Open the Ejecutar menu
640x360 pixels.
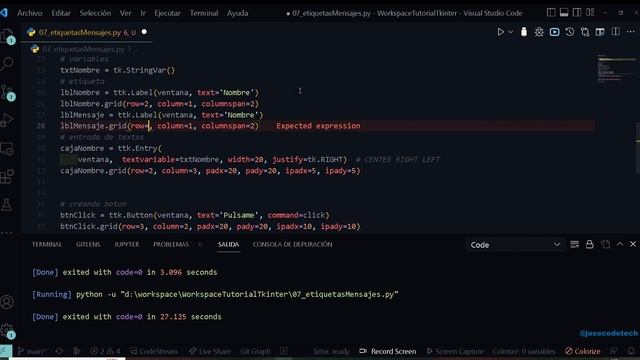pos(167,13)
